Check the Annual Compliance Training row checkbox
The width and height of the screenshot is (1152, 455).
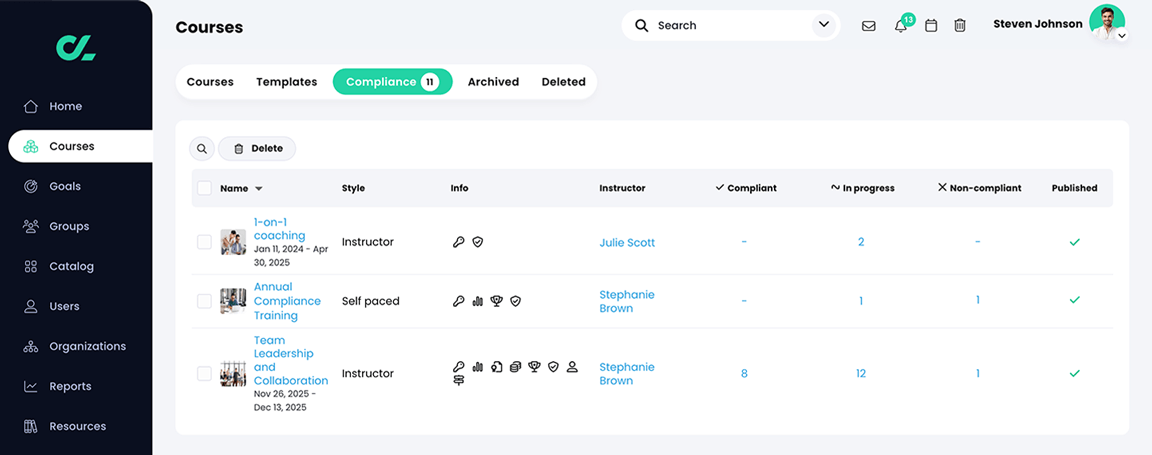[204, 301]
